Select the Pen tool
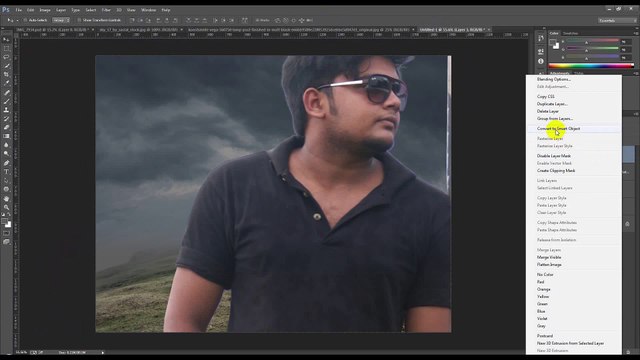The height and width of the screenshot is (360, 640). (6, 163)
